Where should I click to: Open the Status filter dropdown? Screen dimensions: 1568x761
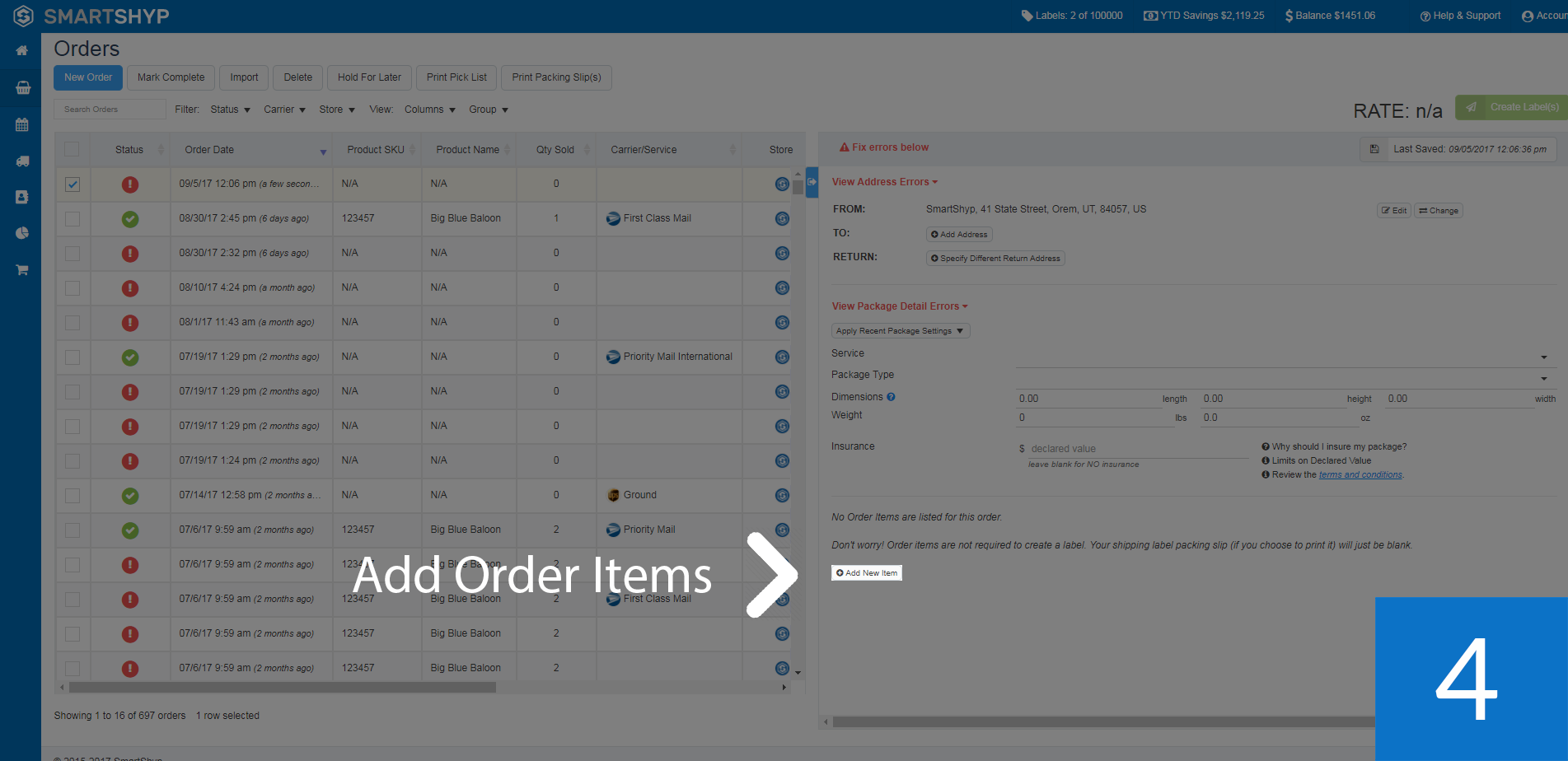pos(230,110)
